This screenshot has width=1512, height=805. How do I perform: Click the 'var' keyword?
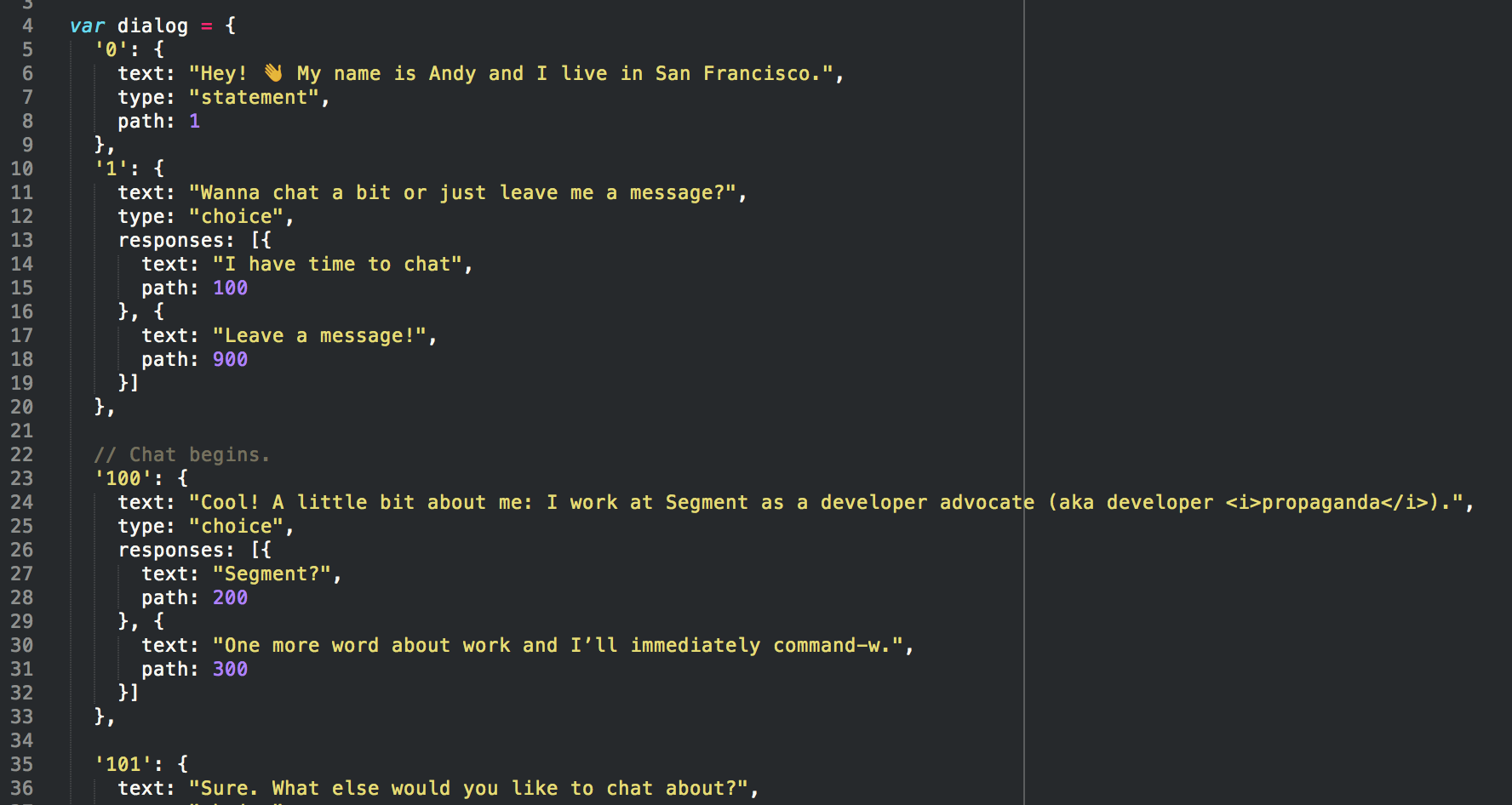[x=87, y=26]
